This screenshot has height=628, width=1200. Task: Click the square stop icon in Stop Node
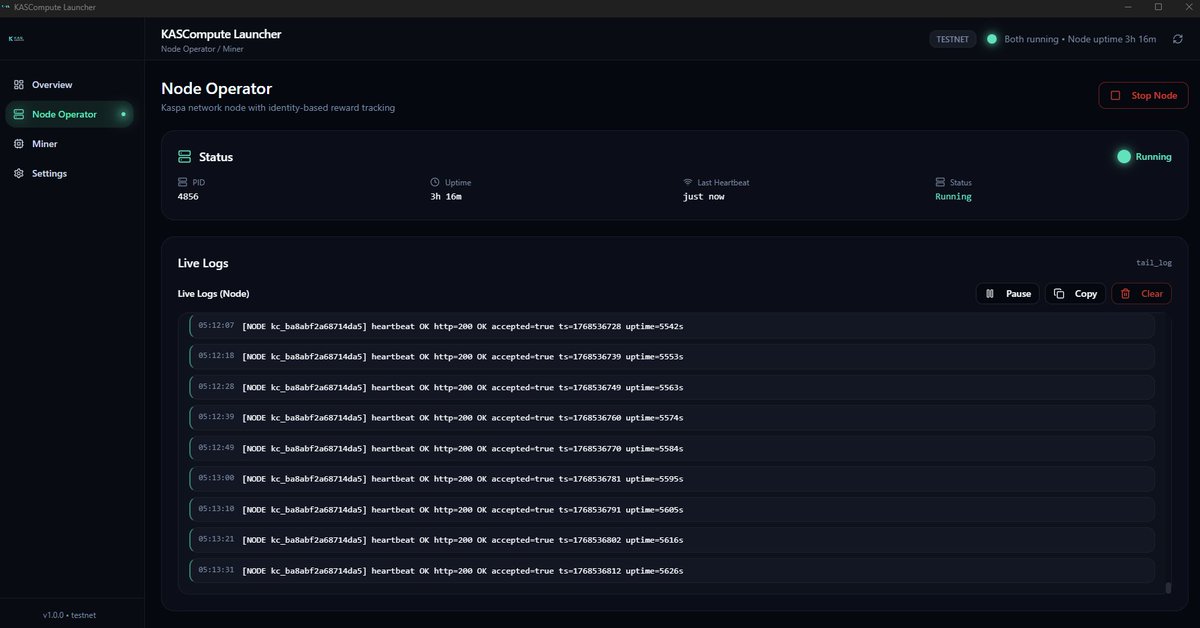(x=1115, y=95)
